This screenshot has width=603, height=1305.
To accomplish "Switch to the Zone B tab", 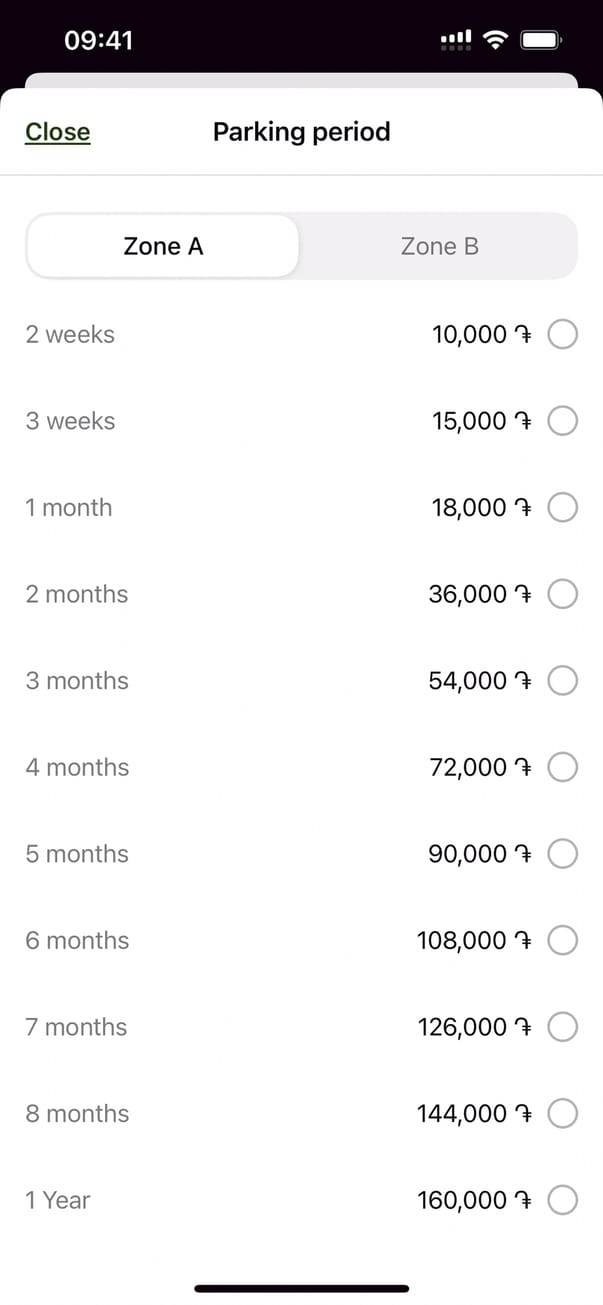I will click(x=439, y=246).
